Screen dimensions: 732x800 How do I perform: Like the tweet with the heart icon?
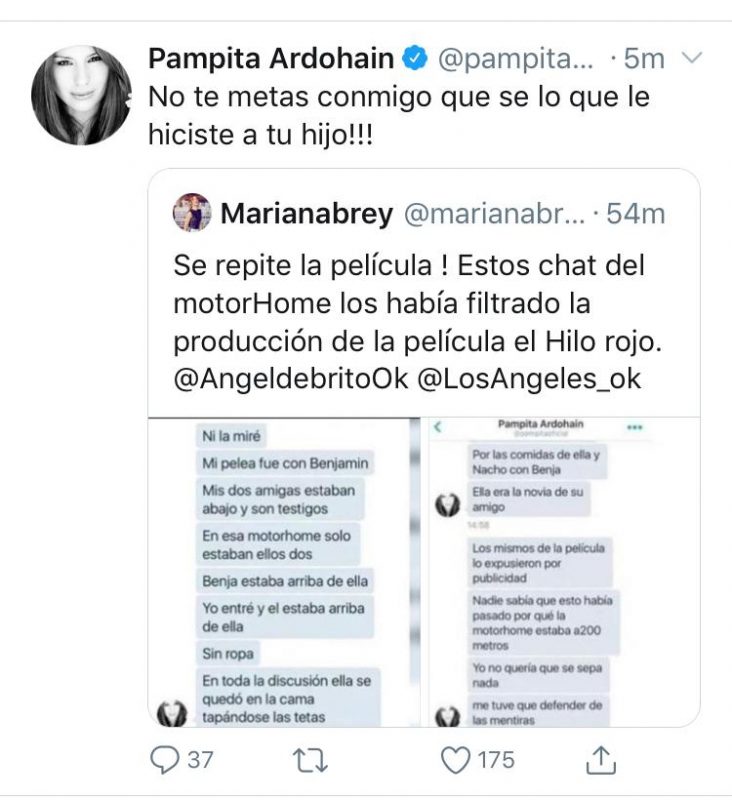(x=456, y=760)
